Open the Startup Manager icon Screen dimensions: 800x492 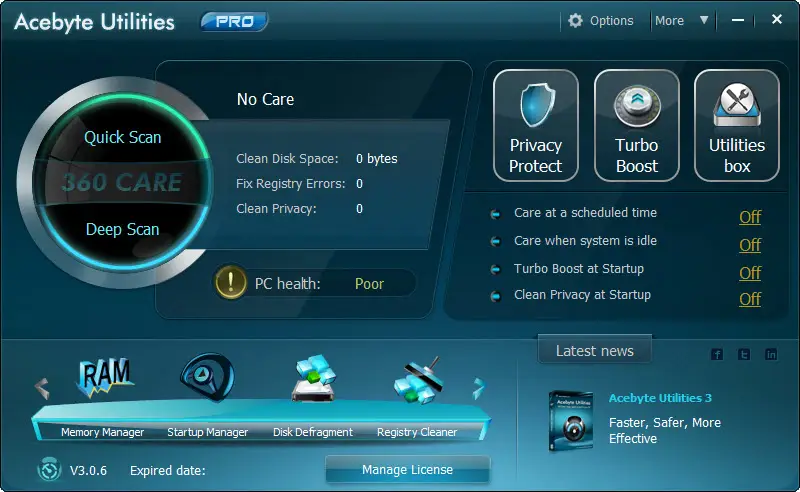208,377
